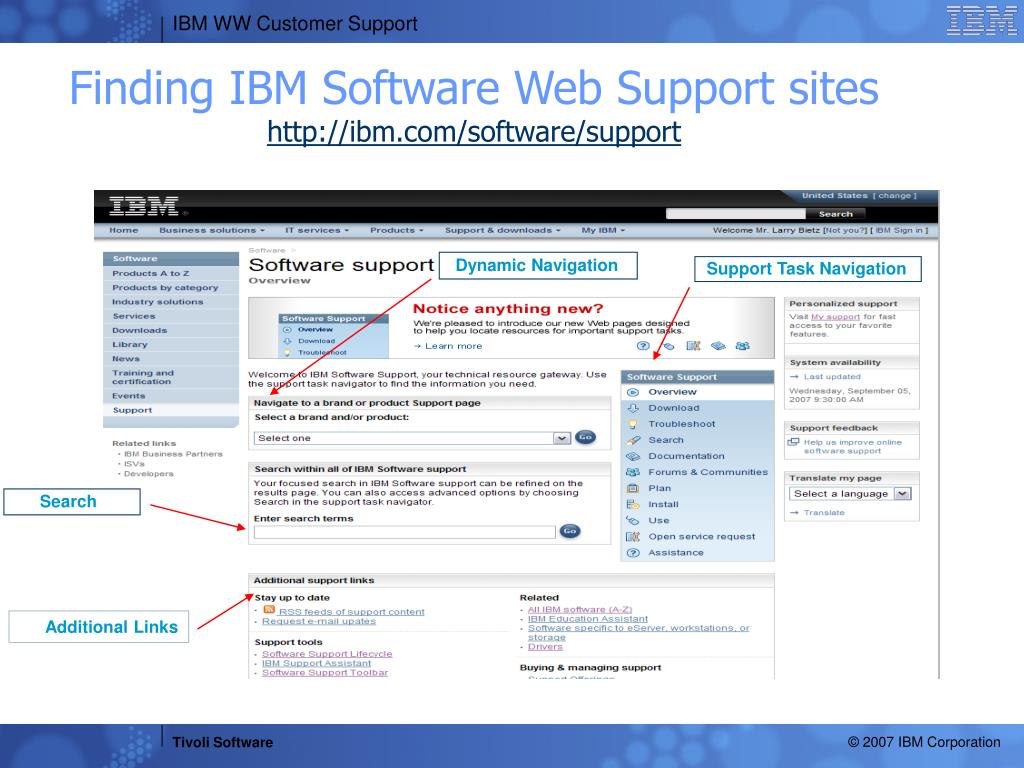Click the support feedback window icon
The width and height of the screenshot is (1024, 768).
pyautogui.click(x=793, y=442)
